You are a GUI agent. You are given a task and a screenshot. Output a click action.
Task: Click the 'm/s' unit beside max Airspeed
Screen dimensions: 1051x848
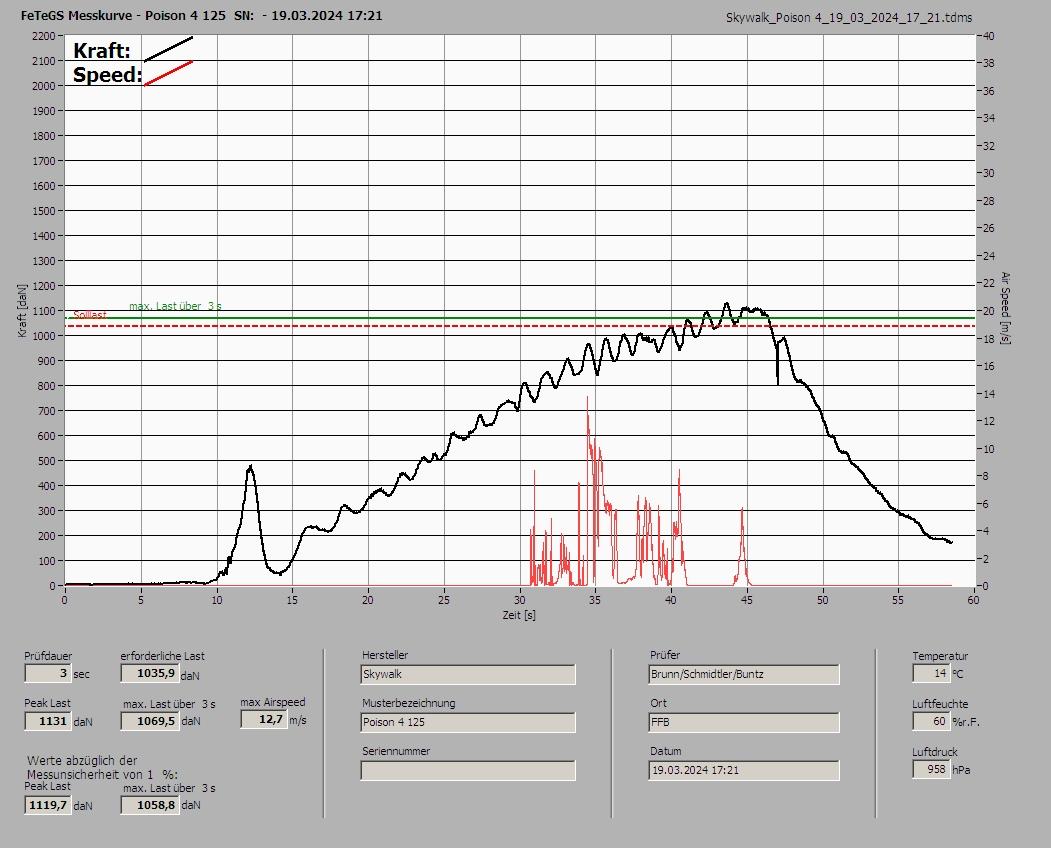pos(298,721)
